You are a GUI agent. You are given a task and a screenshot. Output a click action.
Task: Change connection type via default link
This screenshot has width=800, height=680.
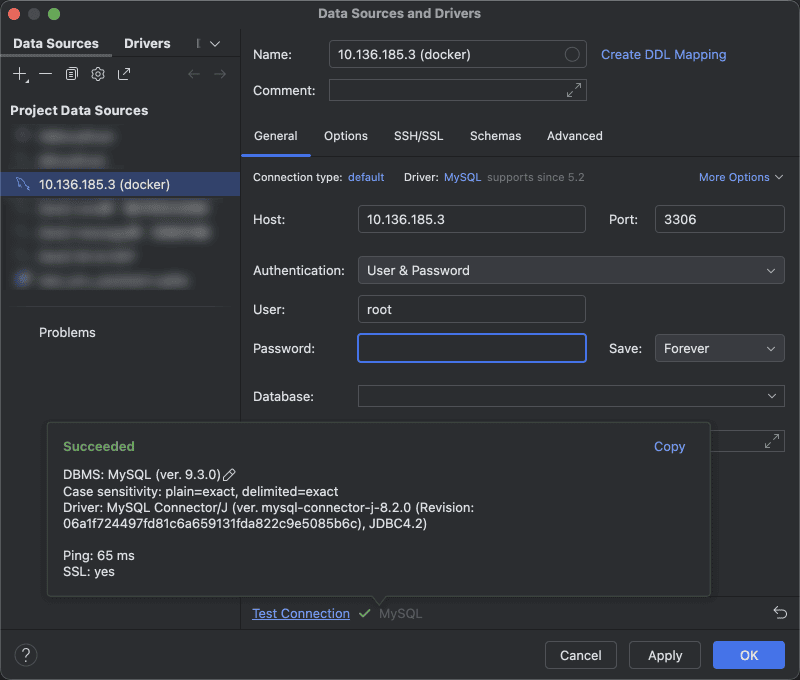(x=366, y=177)
